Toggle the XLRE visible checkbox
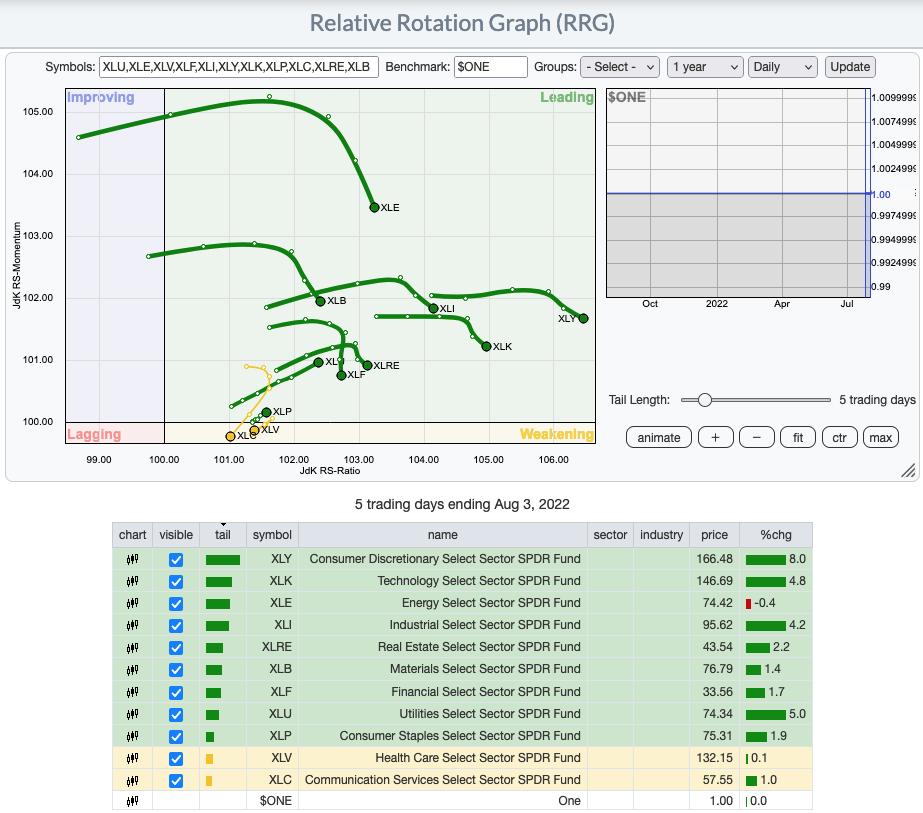Image resolution: width=923 pixels, height=813 pixels. (x=176, y=648)
